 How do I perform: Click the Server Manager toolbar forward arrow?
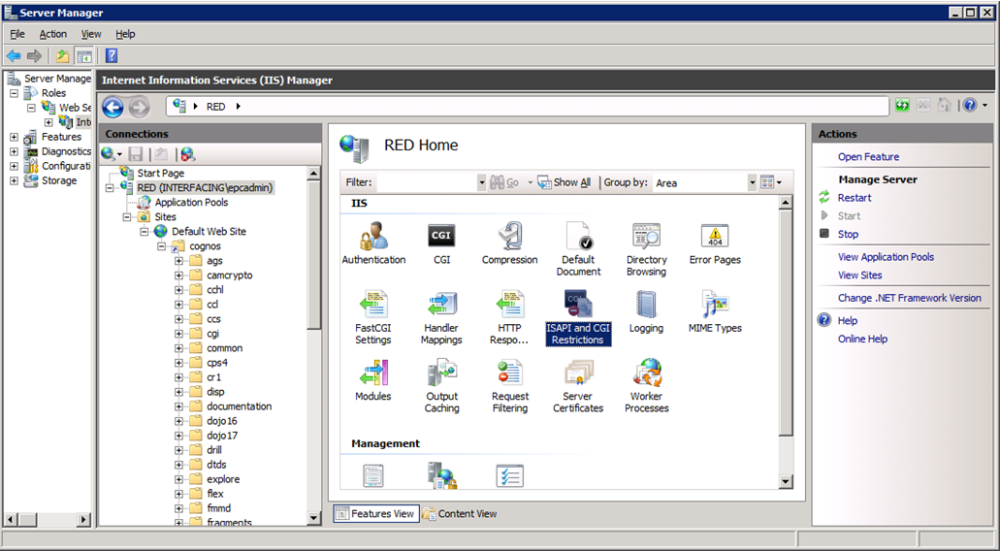click(34, 56)
